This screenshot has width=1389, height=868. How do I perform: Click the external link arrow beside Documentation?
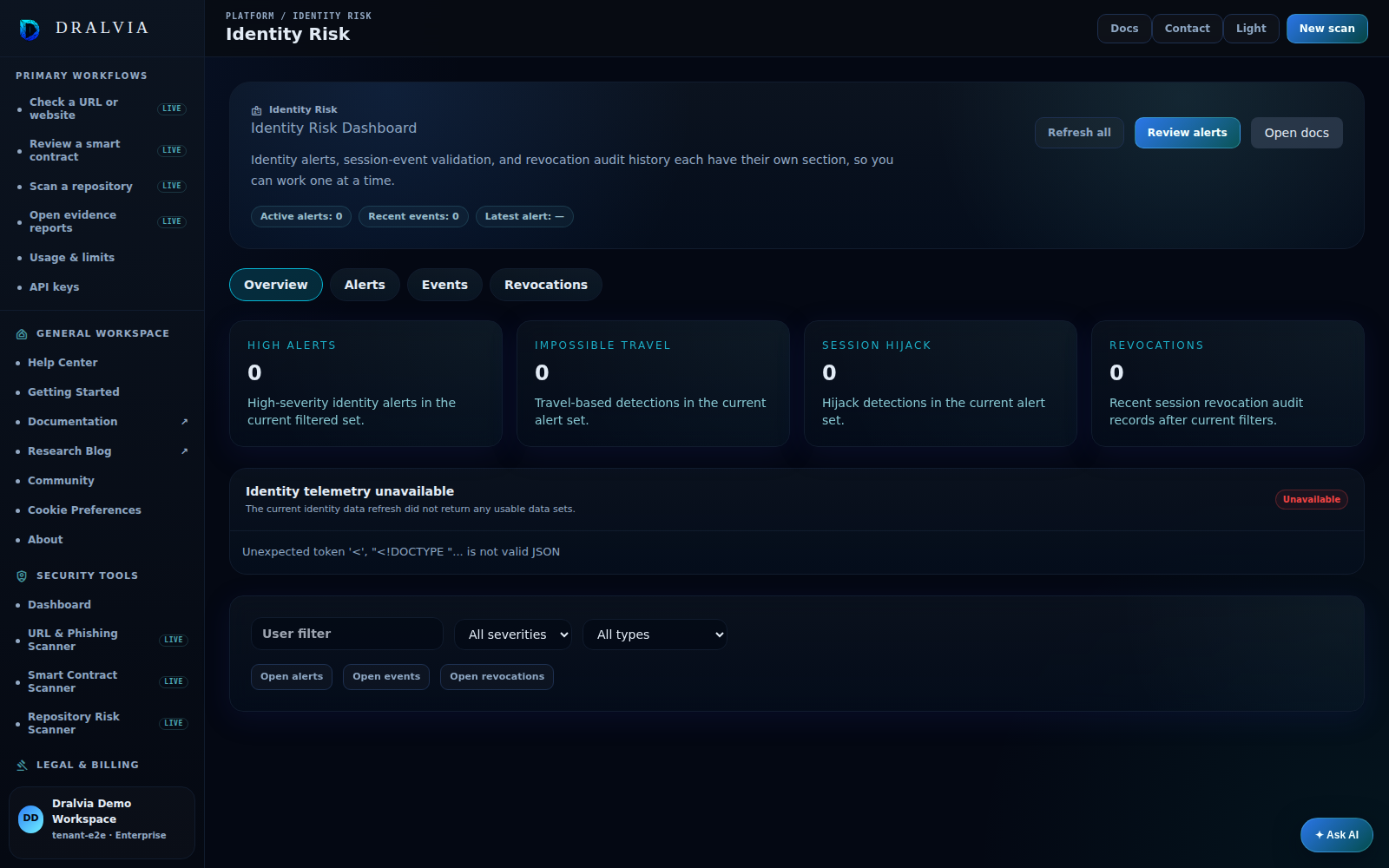click(184, 422)
